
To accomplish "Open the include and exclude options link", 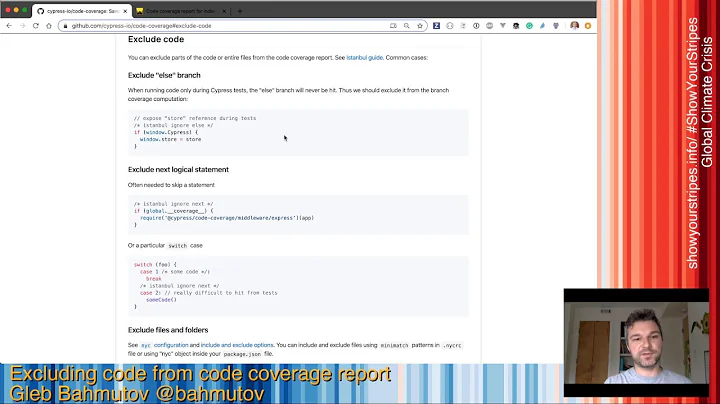I will coord(237,345).
